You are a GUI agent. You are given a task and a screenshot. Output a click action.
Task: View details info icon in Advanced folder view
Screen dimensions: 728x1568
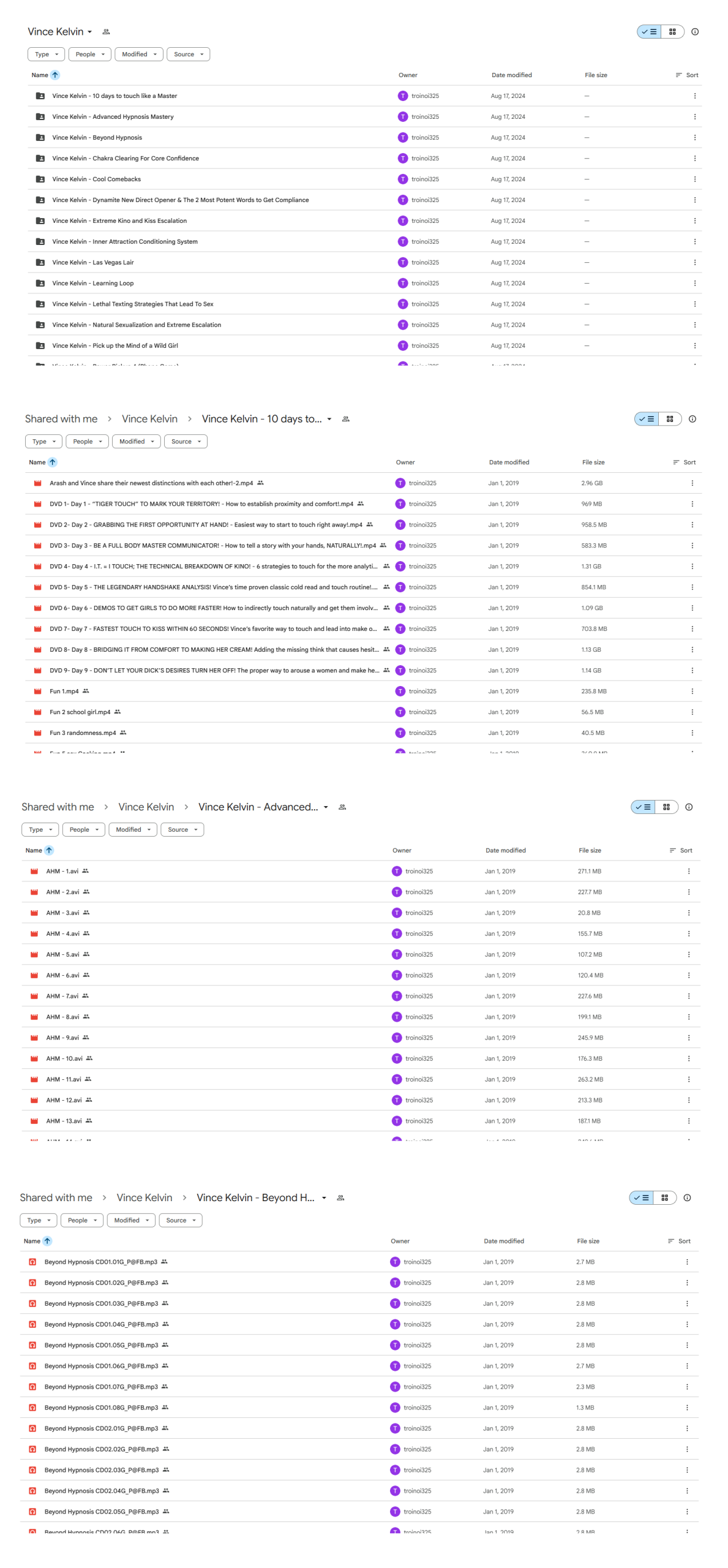coord(688,807)
